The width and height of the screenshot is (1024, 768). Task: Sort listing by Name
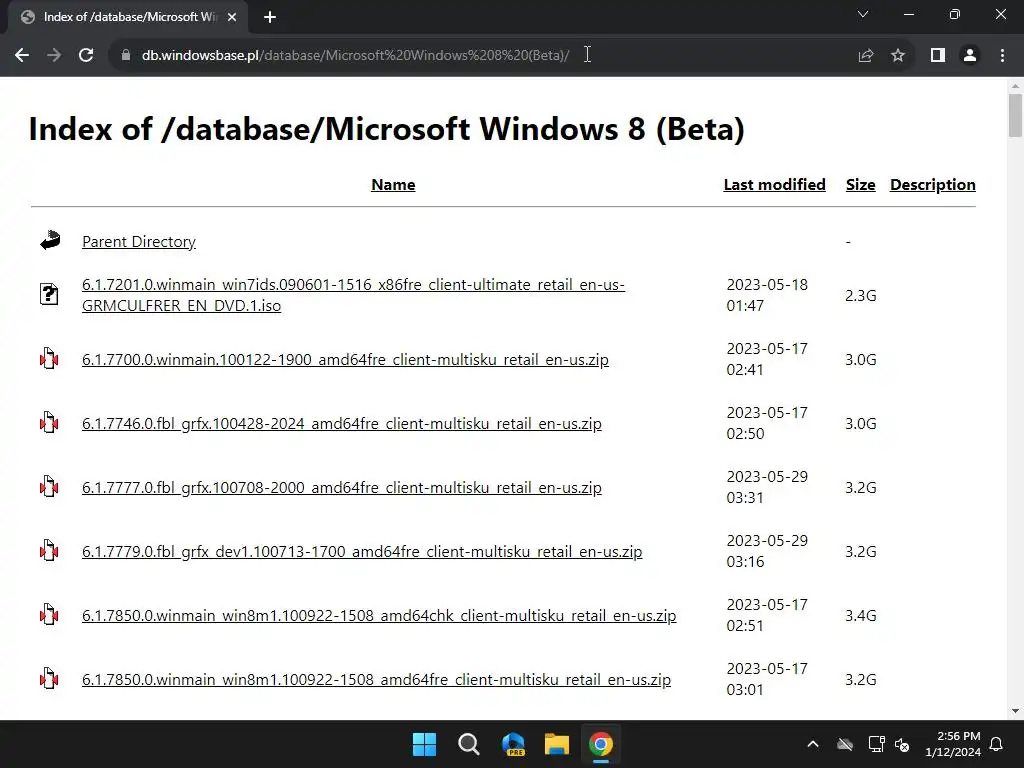(x=393, y=185)
